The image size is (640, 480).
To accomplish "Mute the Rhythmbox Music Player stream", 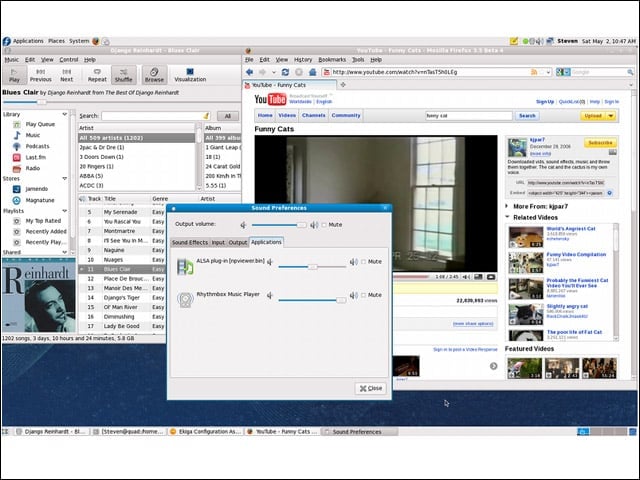I will pos(363,295).
